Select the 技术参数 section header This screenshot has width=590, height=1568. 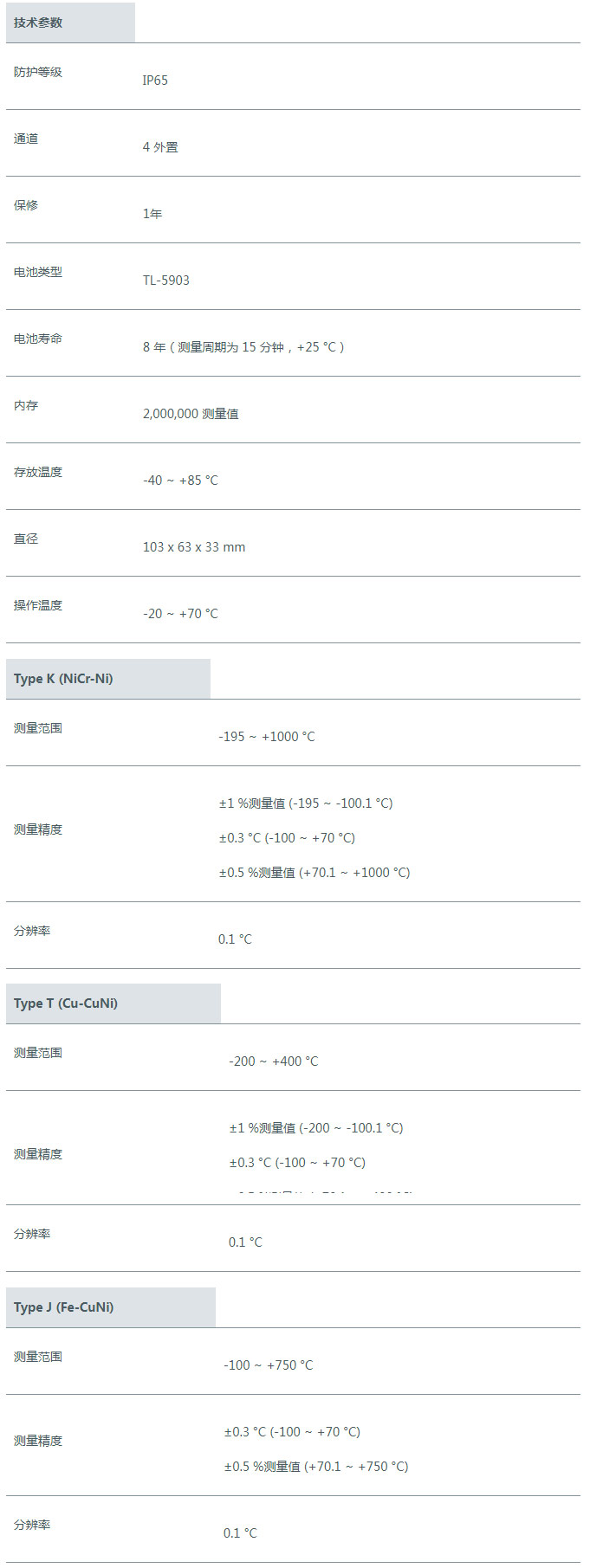pyautogui.click(x=70, y=23)
